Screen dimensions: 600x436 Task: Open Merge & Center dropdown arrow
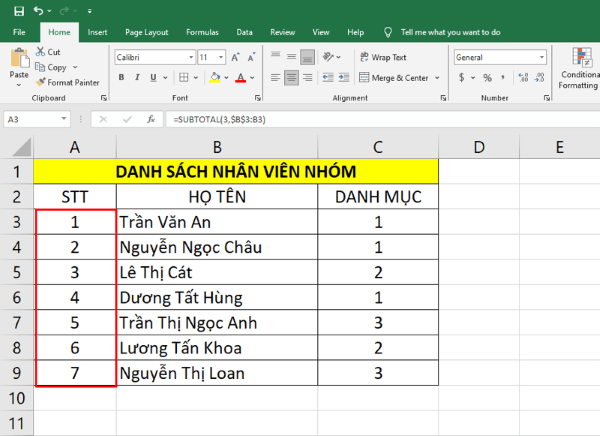tap(437, 78)
